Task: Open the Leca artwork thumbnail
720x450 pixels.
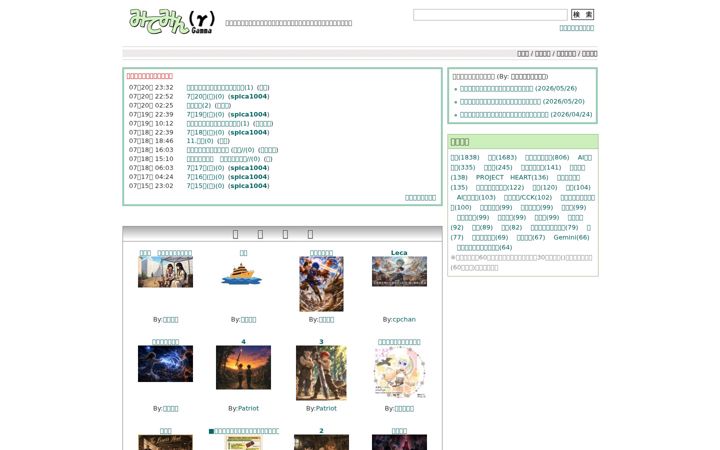Action: point(399,271)
